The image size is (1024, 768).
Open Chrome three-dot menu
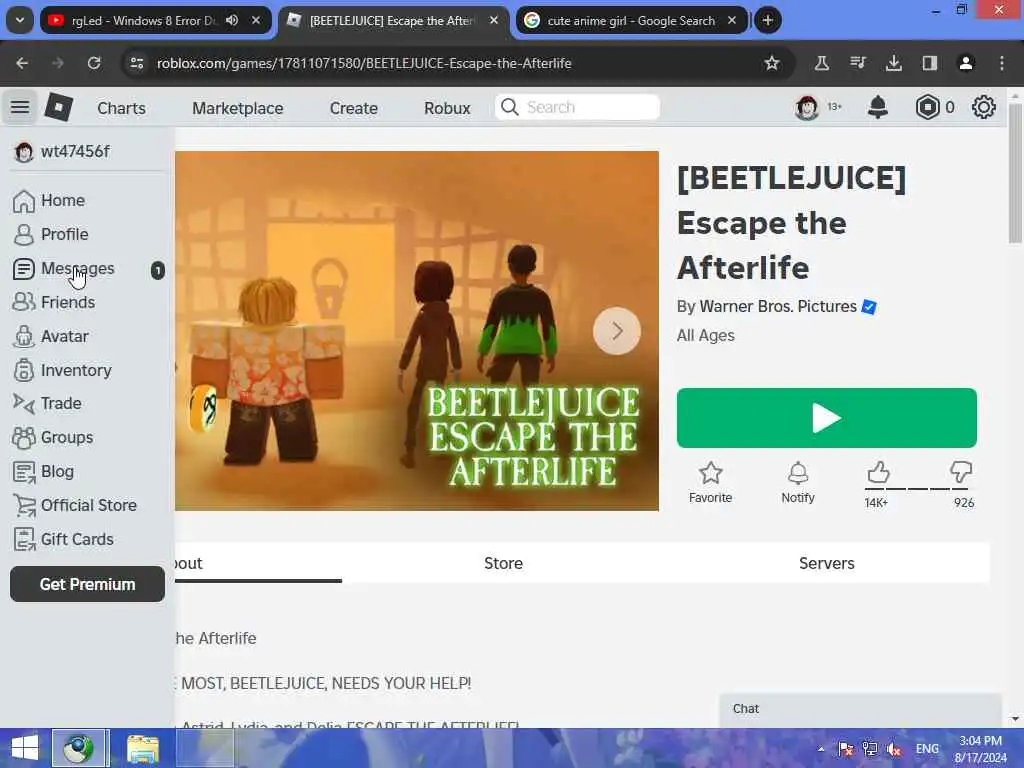1002,63
